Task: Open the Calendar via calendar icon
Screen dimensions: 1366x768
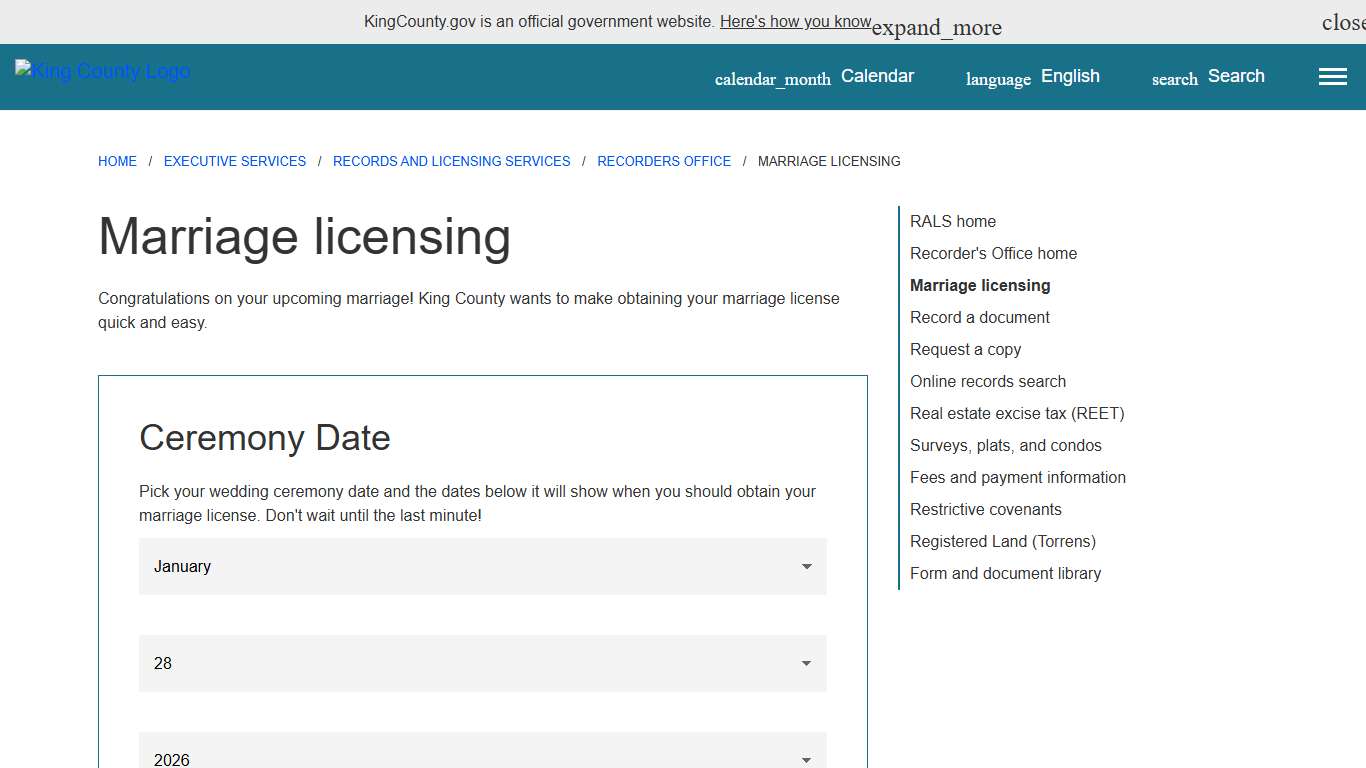Action: tap(772, 78)
